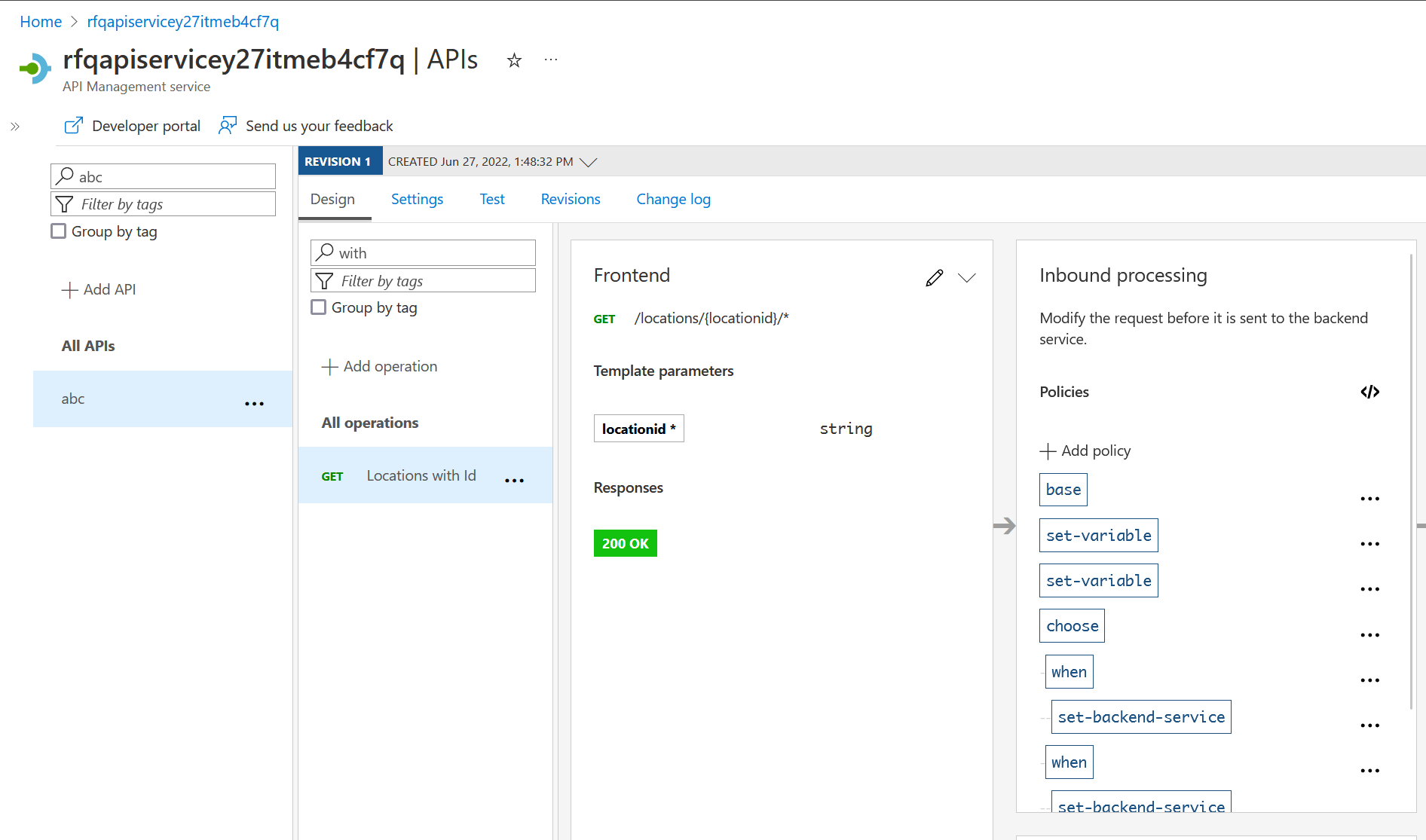Open ellipsis menu for set-backend-service policy
Viewport: 1426px width, 840px height.
pyautogui.click(x=1370, y=725)
